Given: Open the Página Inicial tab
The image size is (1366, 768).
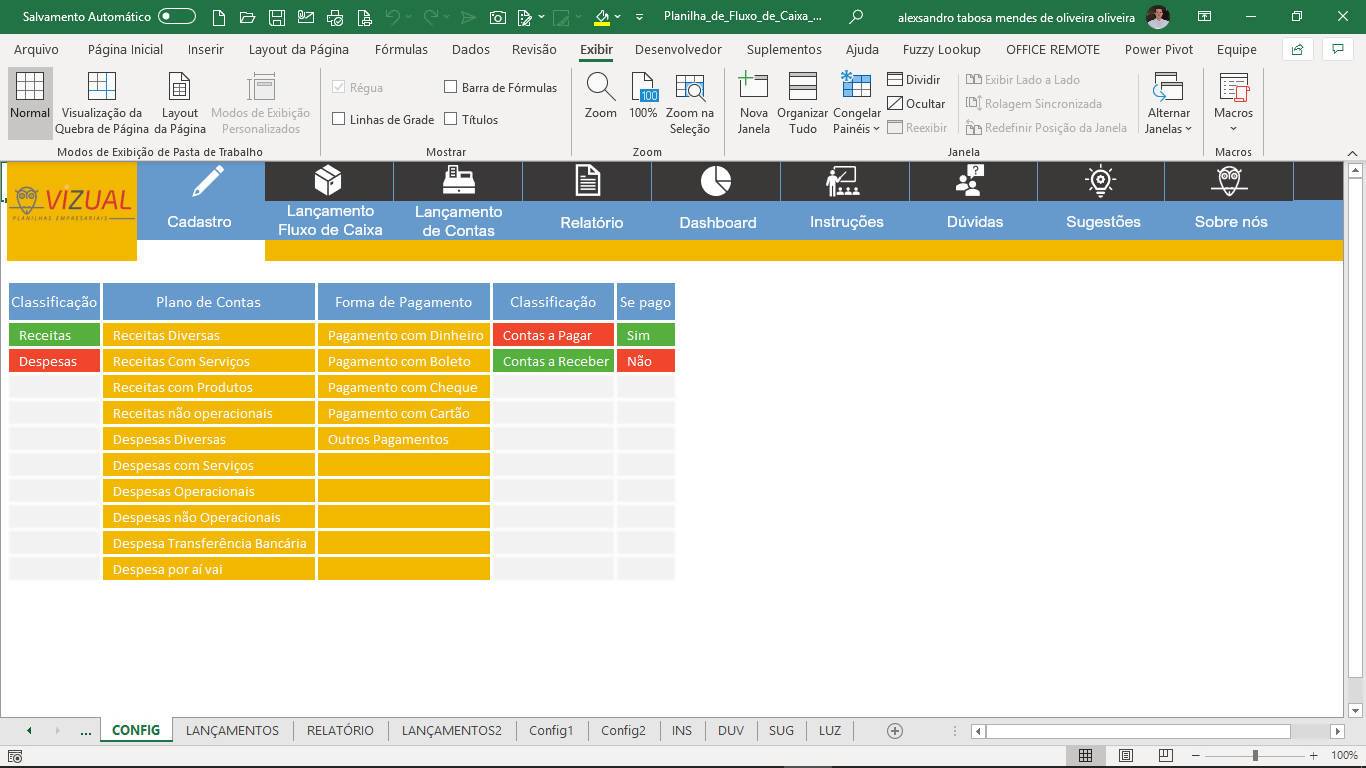Looking at the screenshot, I should click(x=125, y=49).
